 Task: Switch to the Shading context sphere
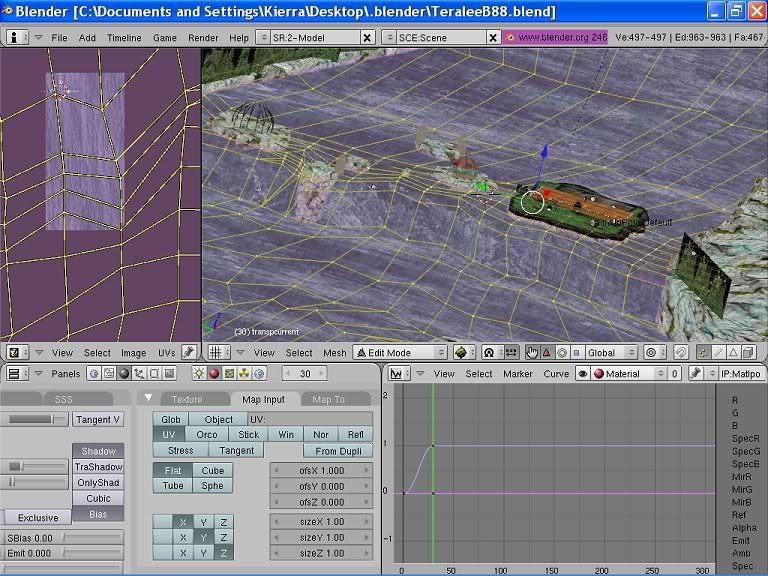pyautogui.click(x=124, y=374)
